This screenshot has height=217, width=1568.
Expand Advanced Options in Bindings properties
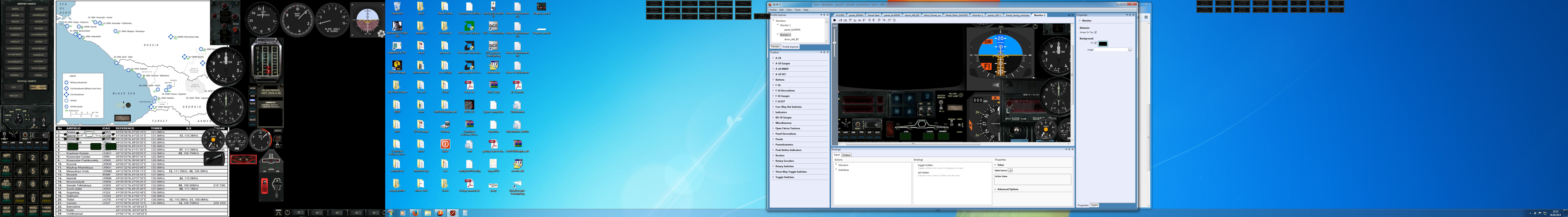(995, 189)
